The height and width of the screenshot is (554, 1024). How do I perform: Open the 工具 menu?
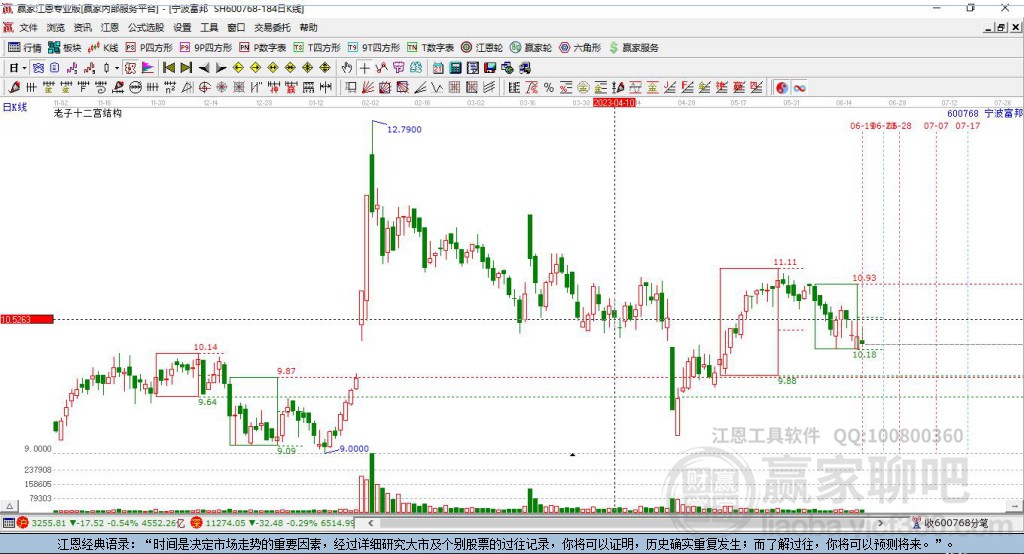pyautogui.click(x=209, y=27)
